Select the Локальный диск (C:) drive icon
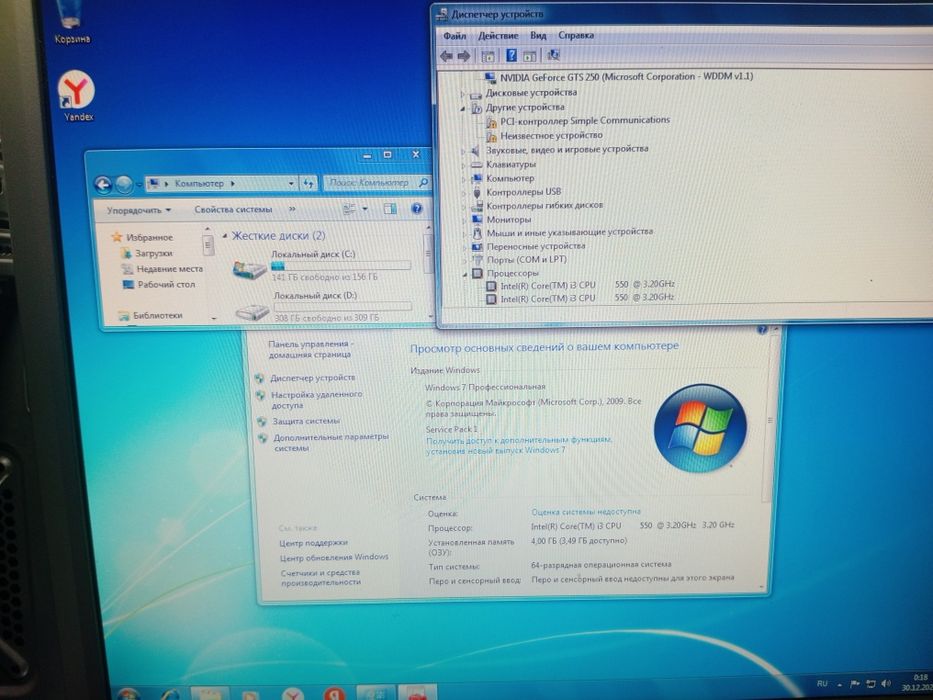 coord(249,269)
